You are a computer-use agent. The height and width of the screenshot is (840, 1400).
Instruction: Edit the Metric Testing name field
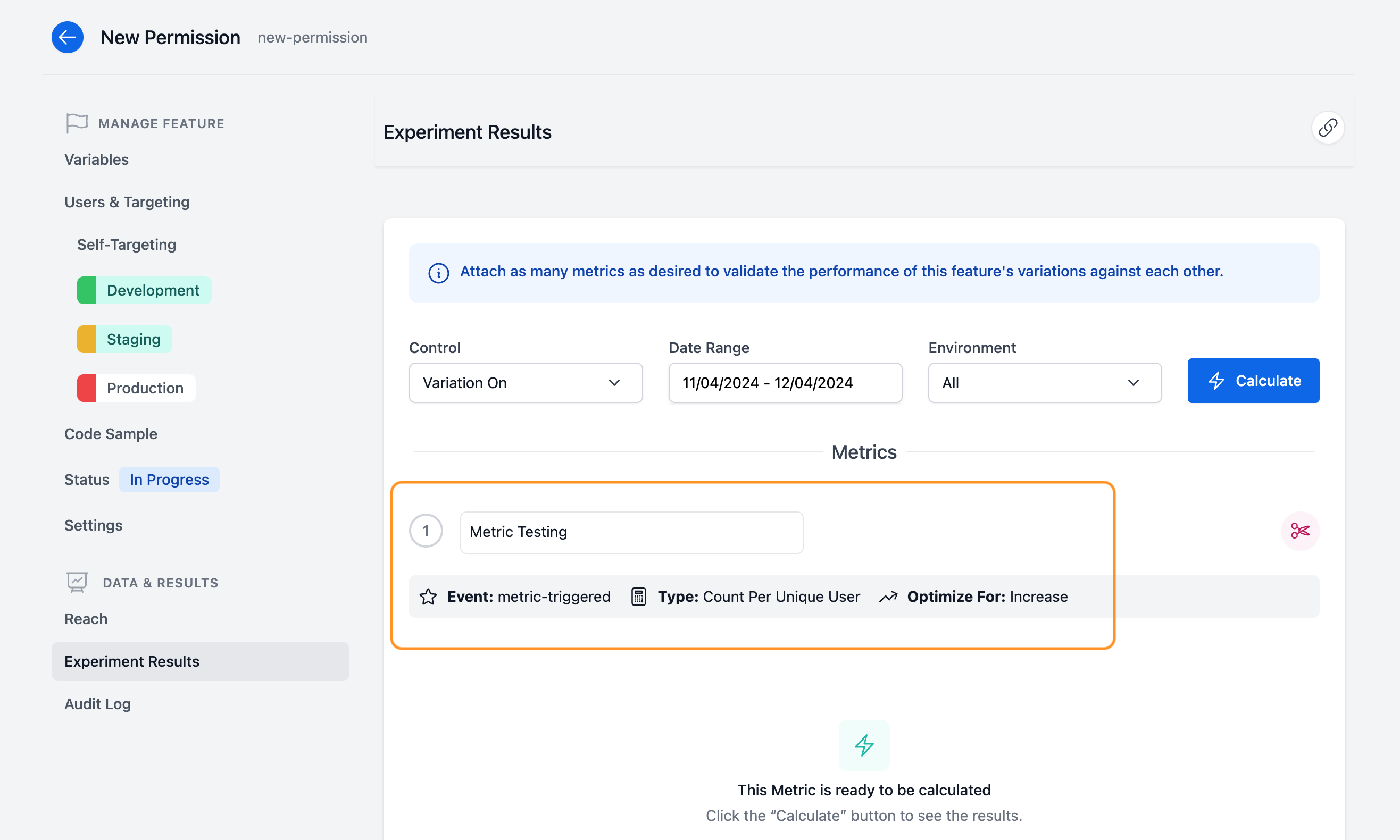(x=630, y=532)
